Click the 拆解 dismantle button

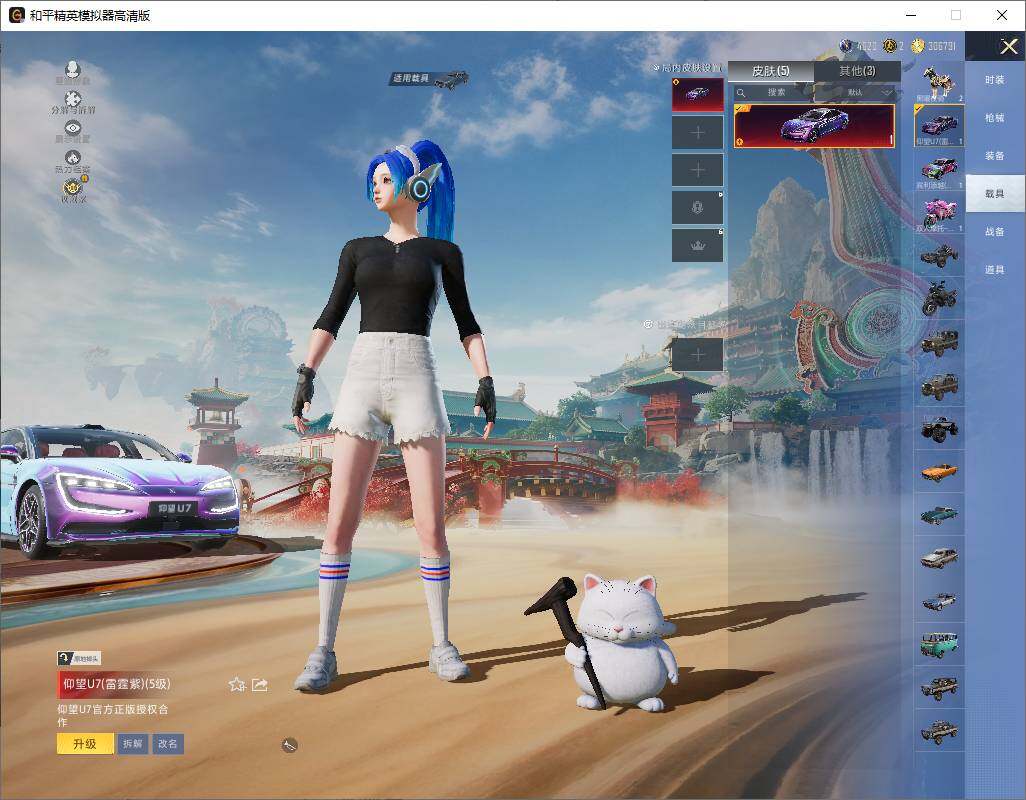click(x=133, y=744)
